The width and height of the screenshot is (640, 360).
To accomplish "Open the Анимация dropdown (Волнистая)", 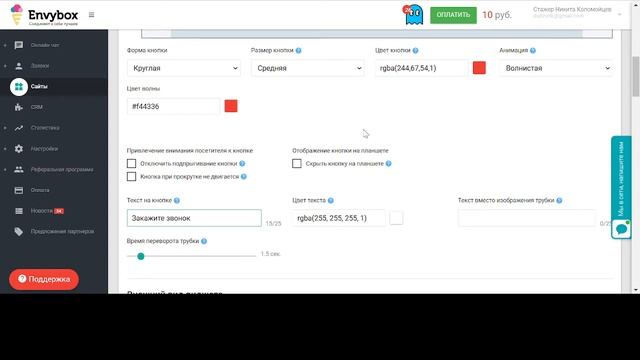I will (x=556, y=68).
